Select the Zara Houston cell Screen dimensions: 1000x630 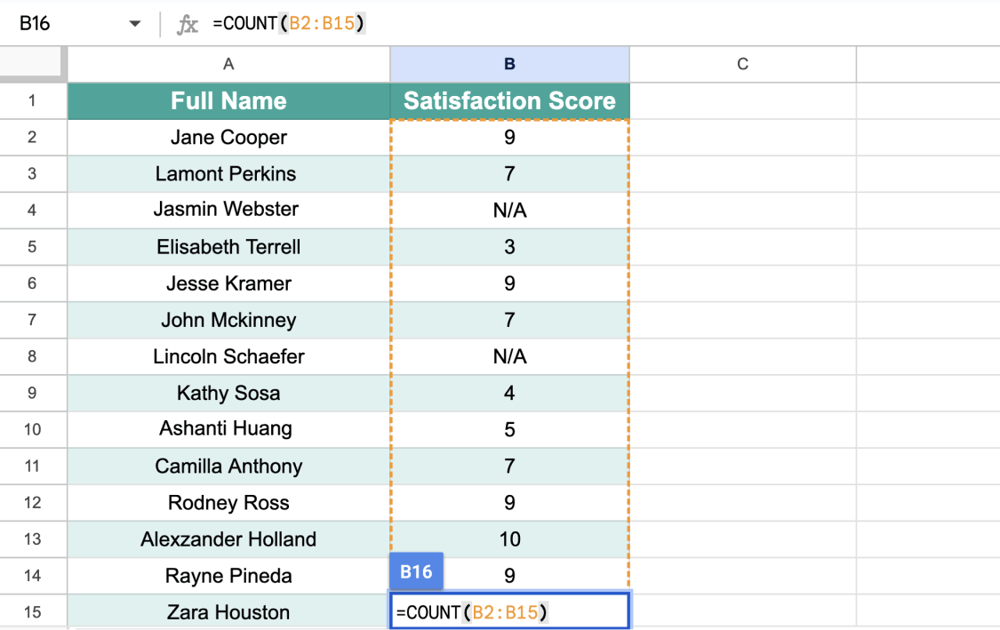click(x=228, y=612)
